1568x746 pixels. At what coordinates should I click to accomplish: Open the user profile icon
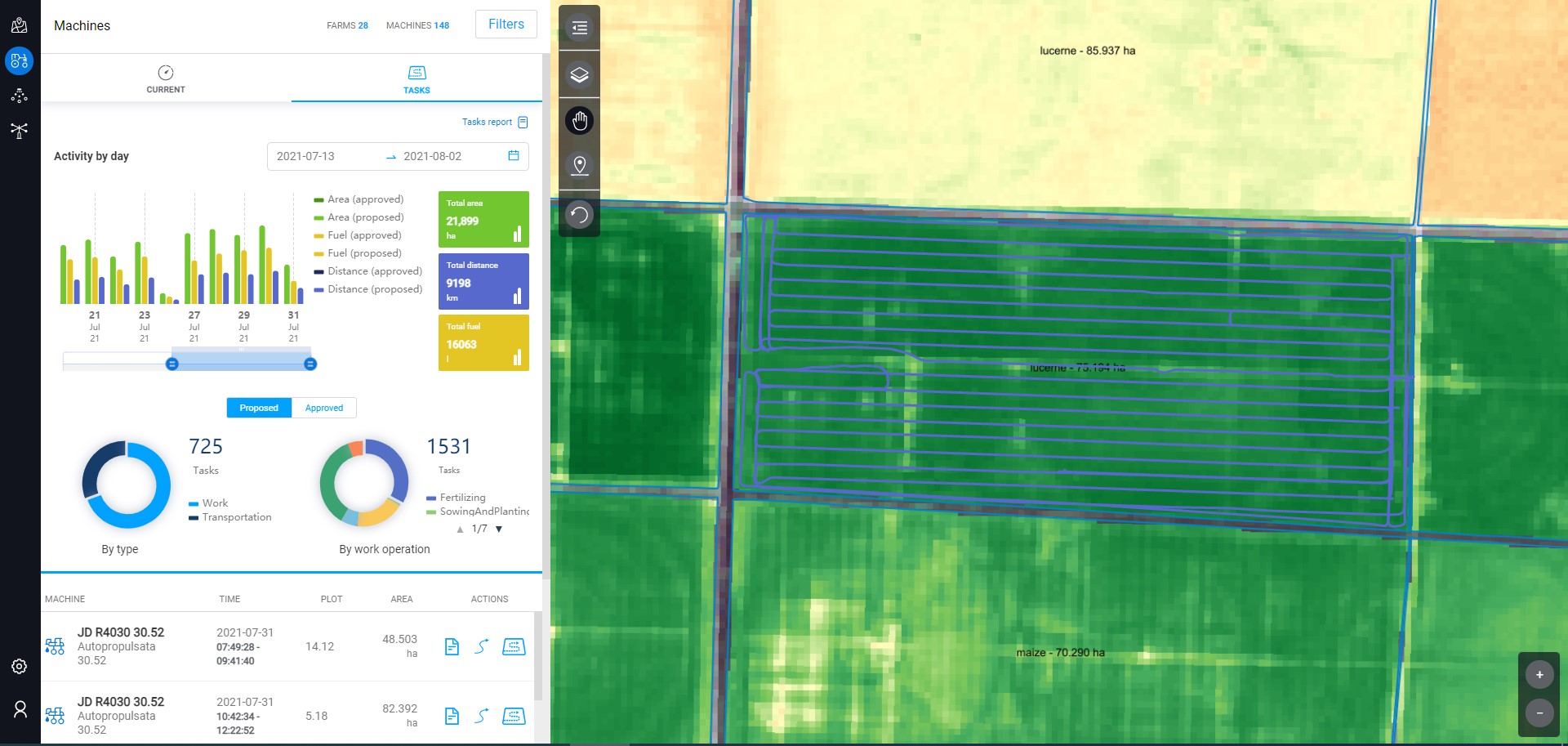[20, 709]
